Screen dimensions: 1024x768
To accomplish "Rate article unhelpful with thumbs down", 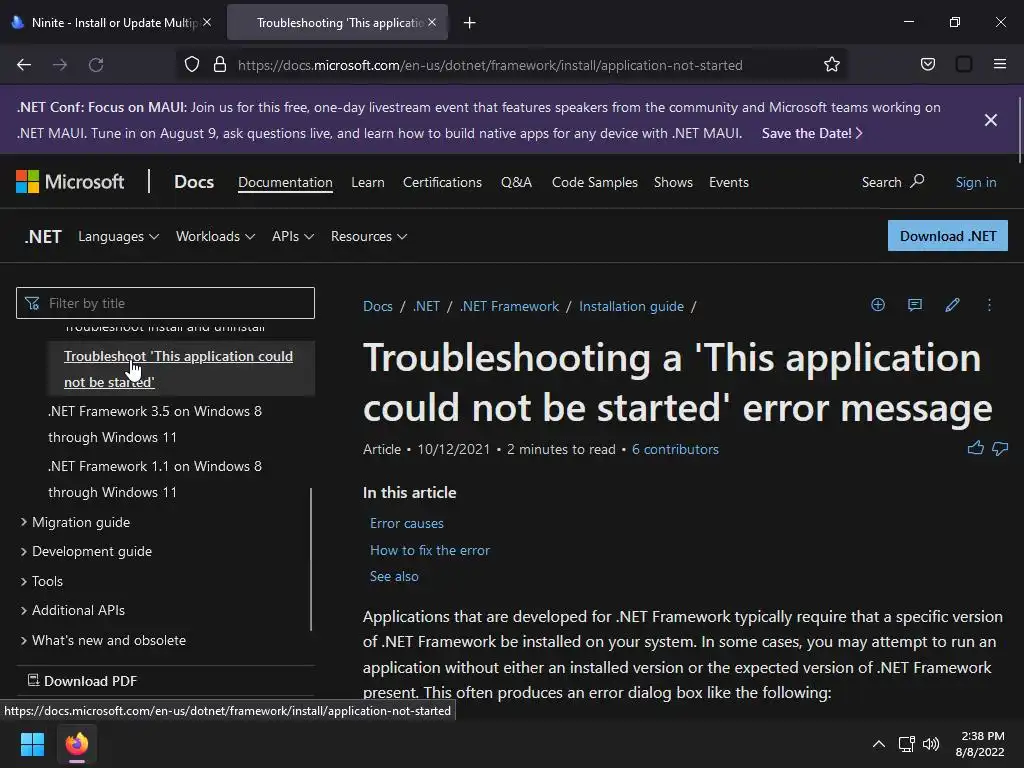I will (1000, 449).
